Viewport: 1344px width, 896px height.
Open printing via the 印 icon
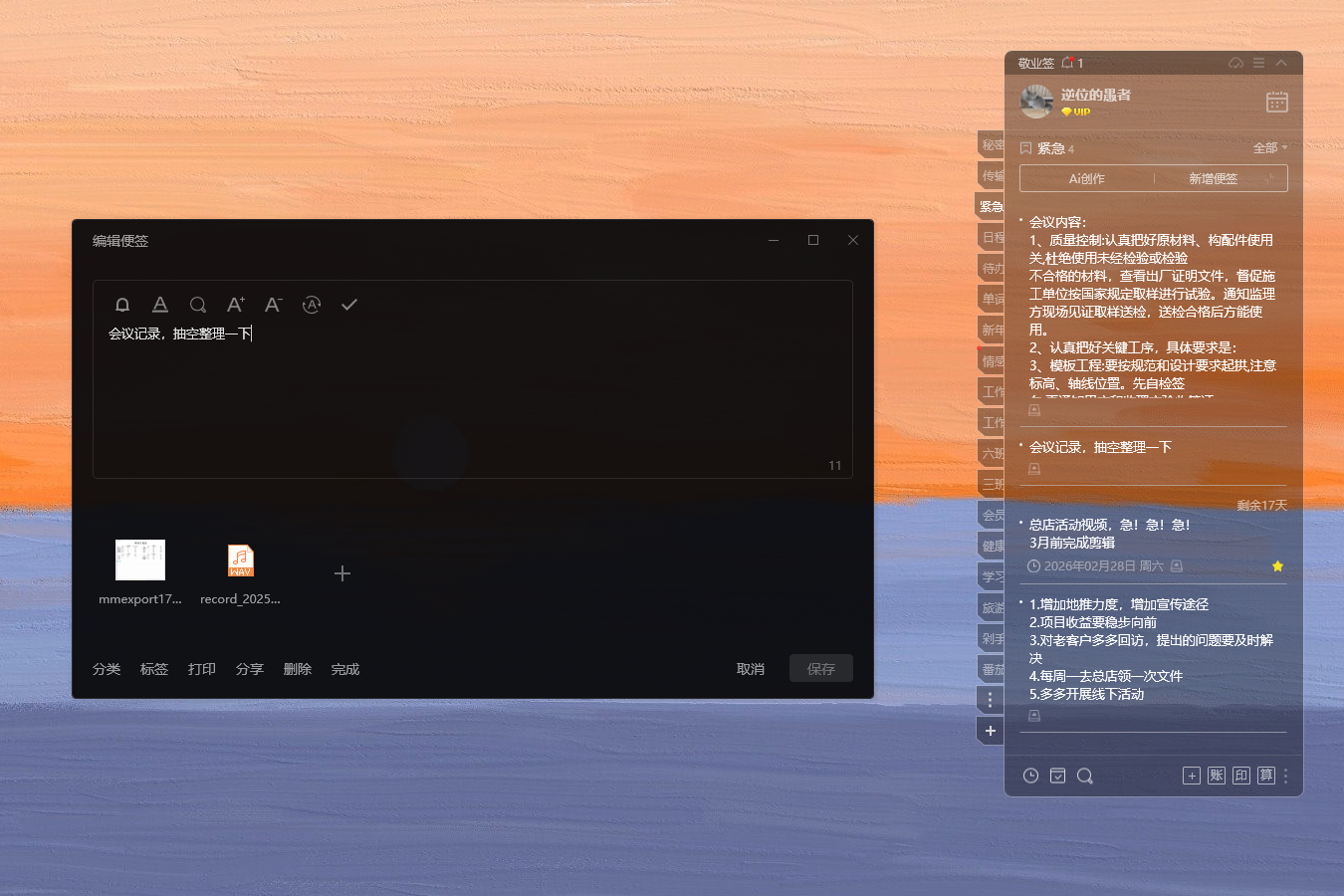(1240, 775)
